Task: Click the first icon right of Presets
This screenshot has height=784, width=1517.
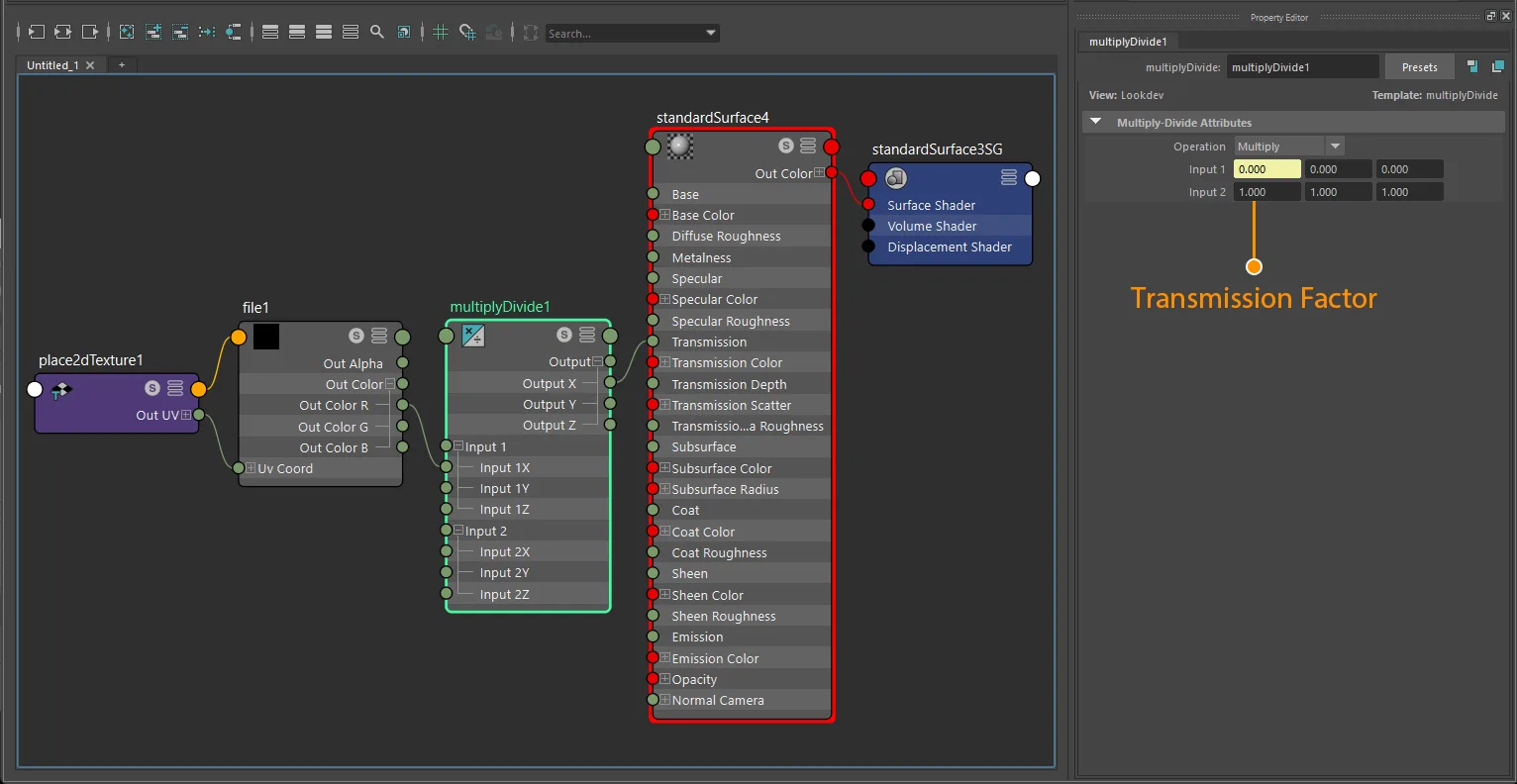Action: pos(1472,66)
